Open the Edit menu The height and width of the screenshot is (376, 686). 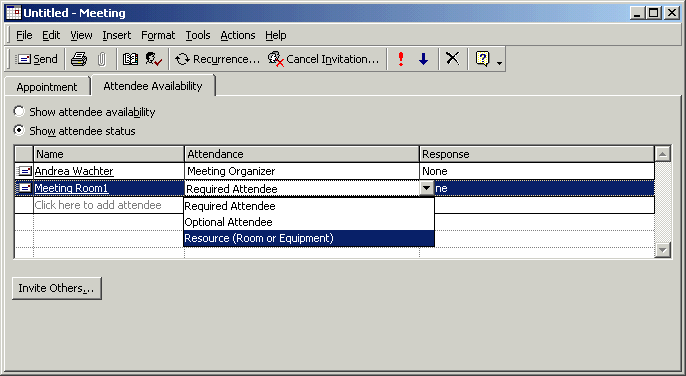pos(51,35)
